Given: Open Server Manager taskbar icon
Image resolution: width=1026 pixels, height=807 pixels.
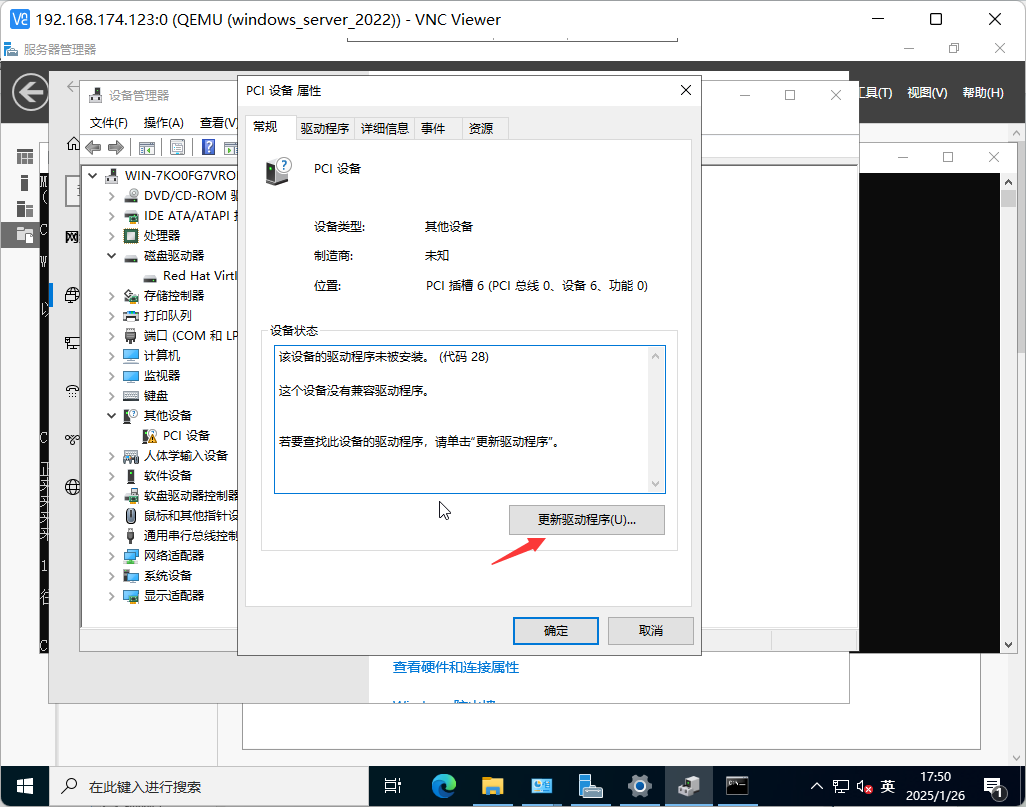Looking at the screenshot, I should point(590,785).
